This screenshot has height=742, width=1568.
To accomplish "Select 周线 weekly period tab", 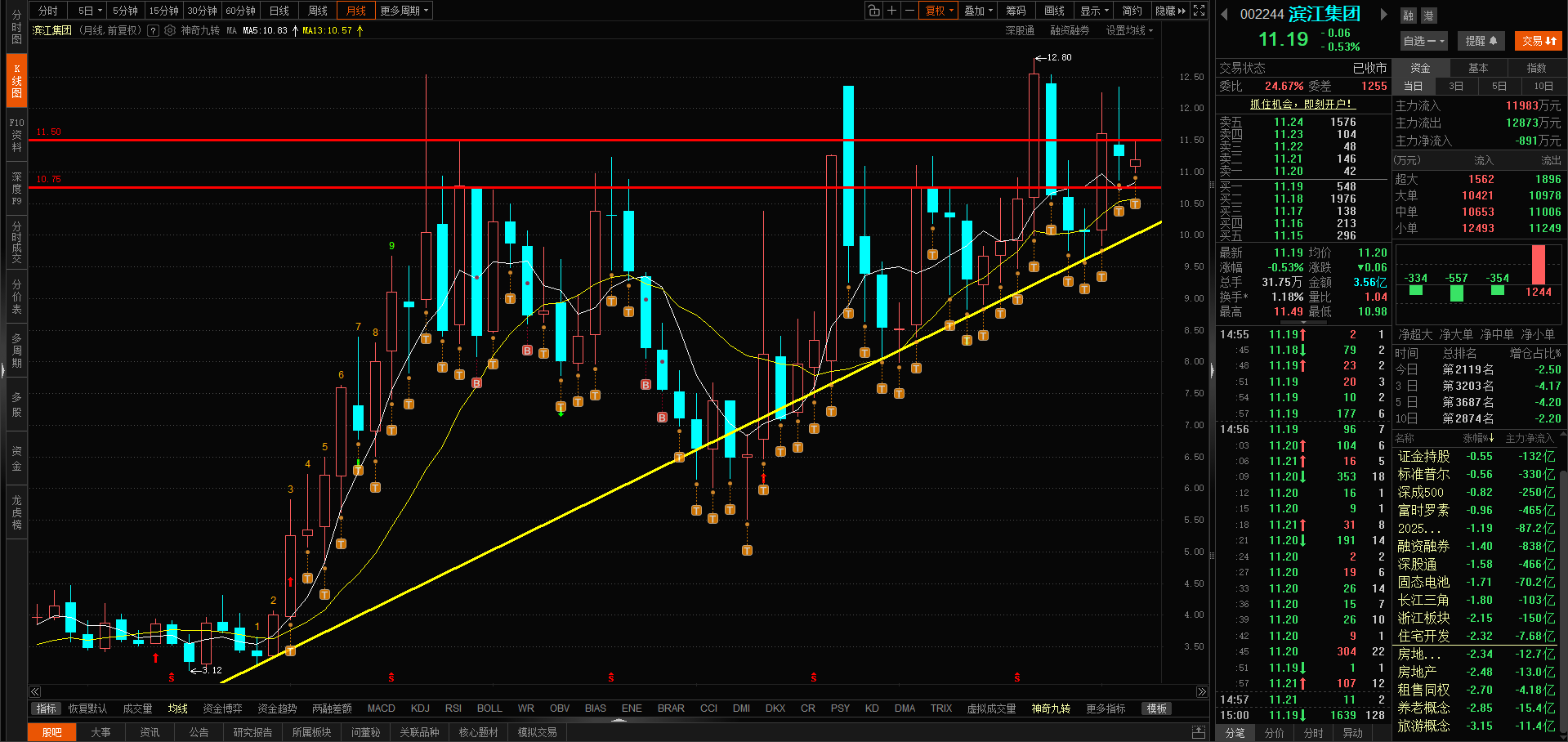I will coord(318,11).
